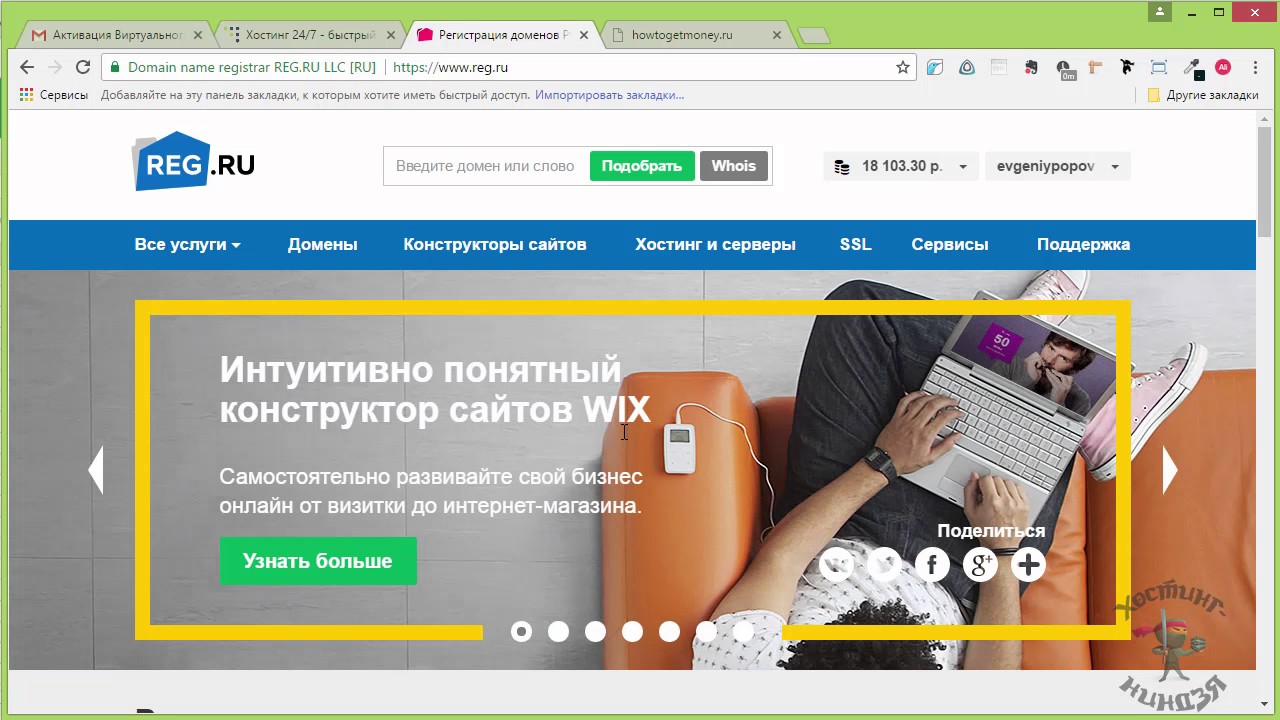Image resolution: width=1280 pixels, height=720 pixels.
Task: Open the Домены menu item
Action: pyautogui.click(x=323, y=244)
